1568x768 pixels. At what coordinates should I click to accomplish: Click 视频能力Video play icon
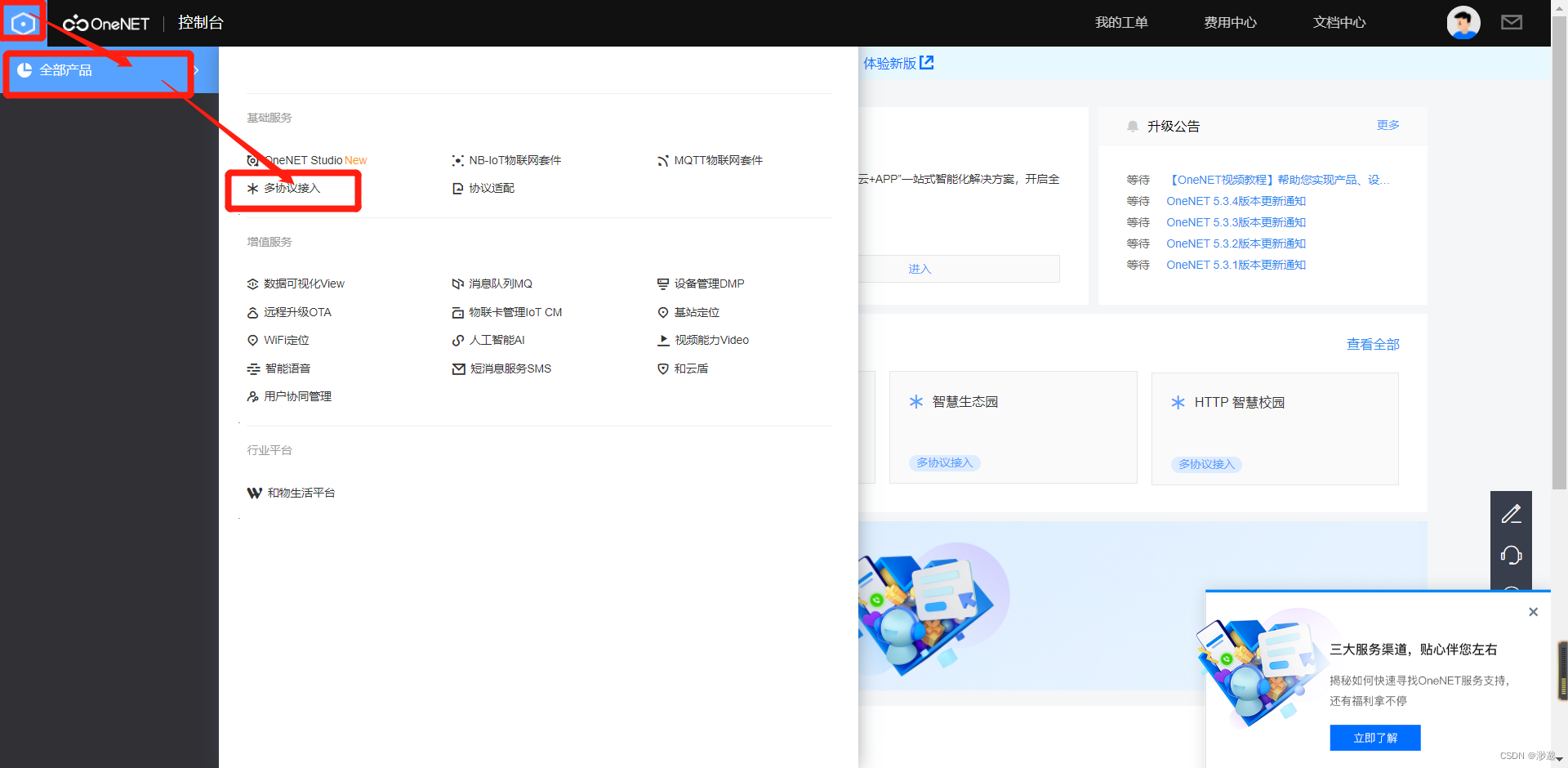tap(663, 341)
